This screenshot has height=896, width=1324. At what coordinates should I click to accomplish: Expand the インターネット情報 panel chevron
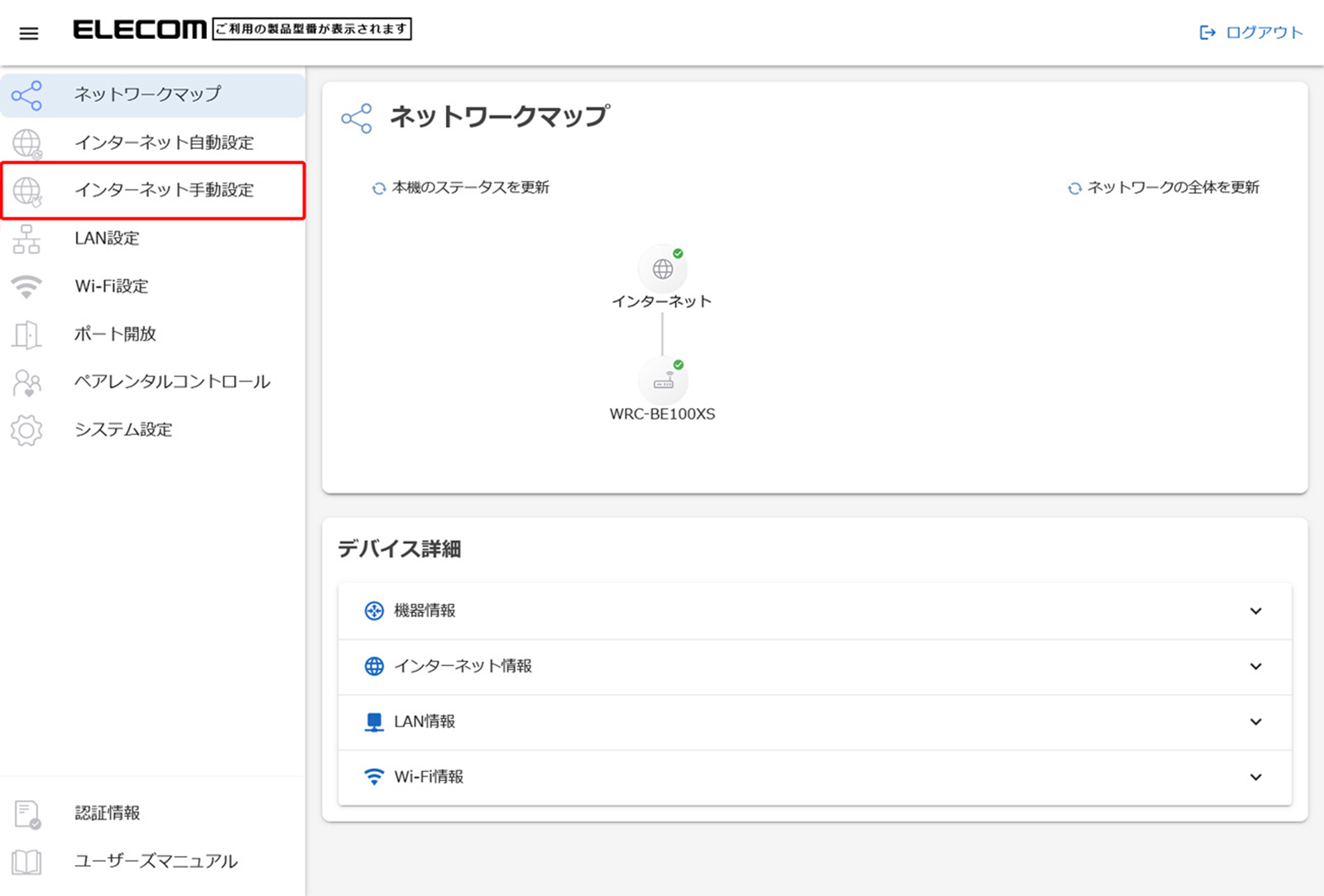pos(1255,667)
